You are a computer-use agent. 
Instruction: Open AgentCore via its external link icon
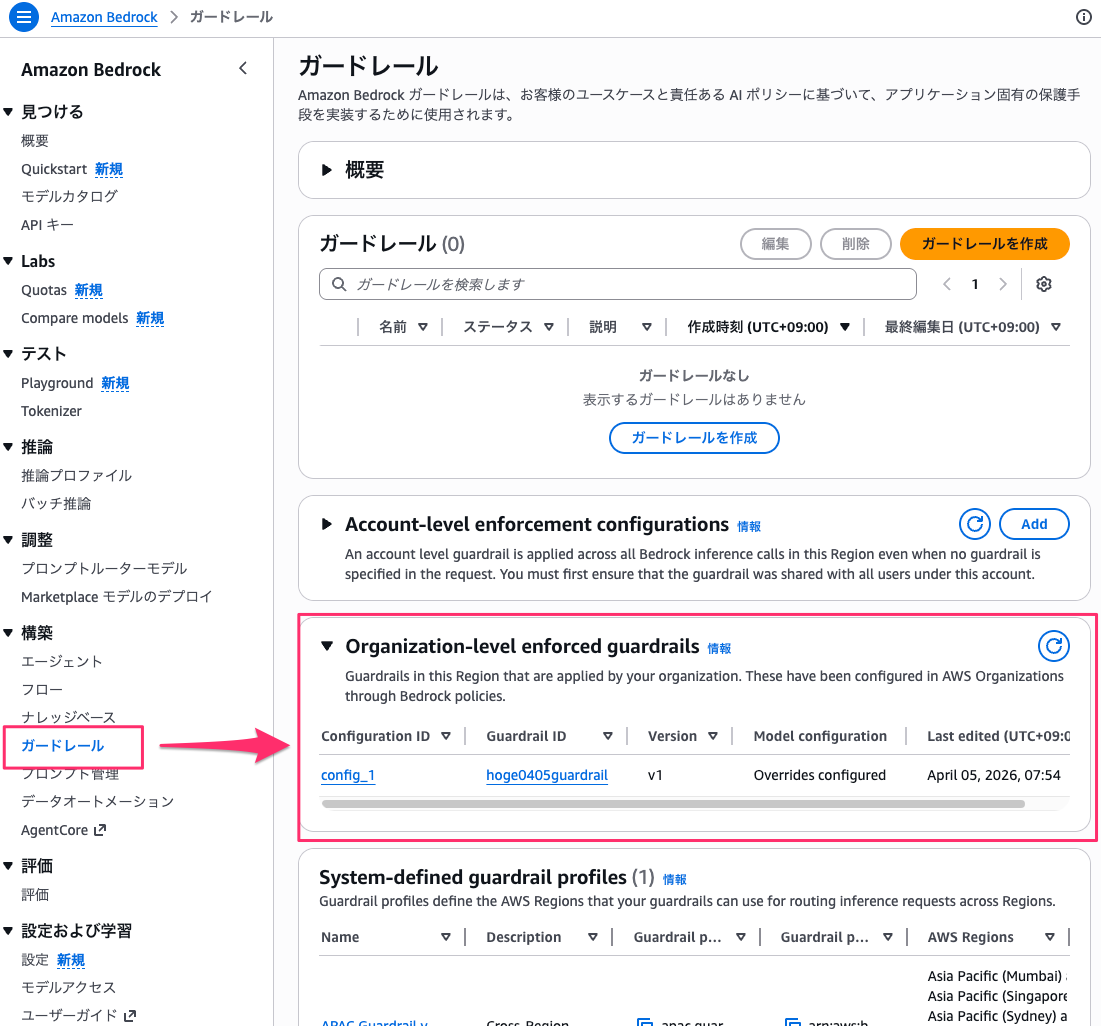coord(101,829)
